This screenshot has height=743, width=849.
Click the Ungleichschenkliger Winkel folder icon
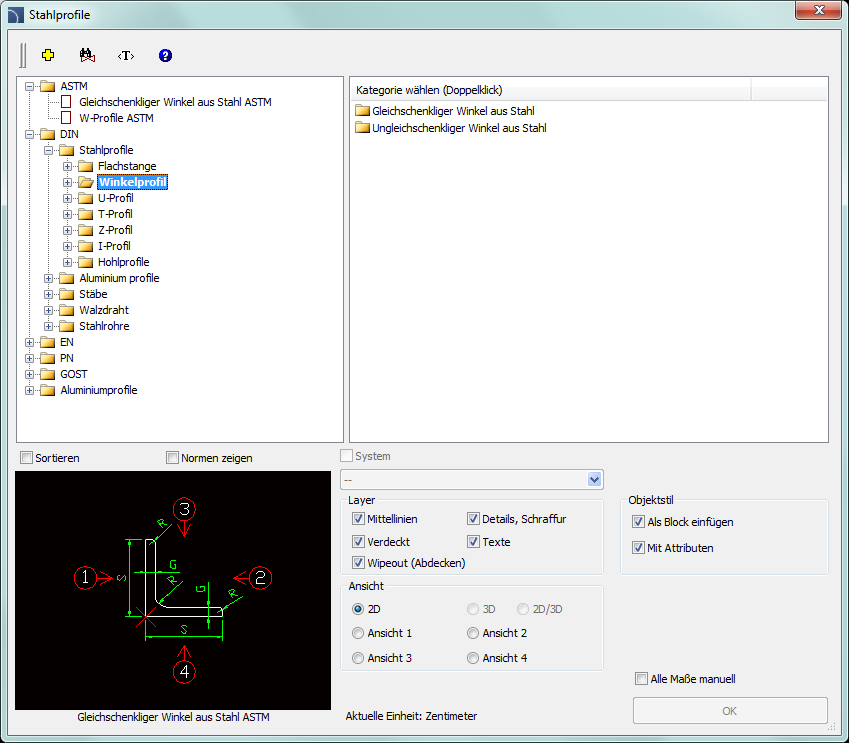pyautogui.click(x=362, y=128)
